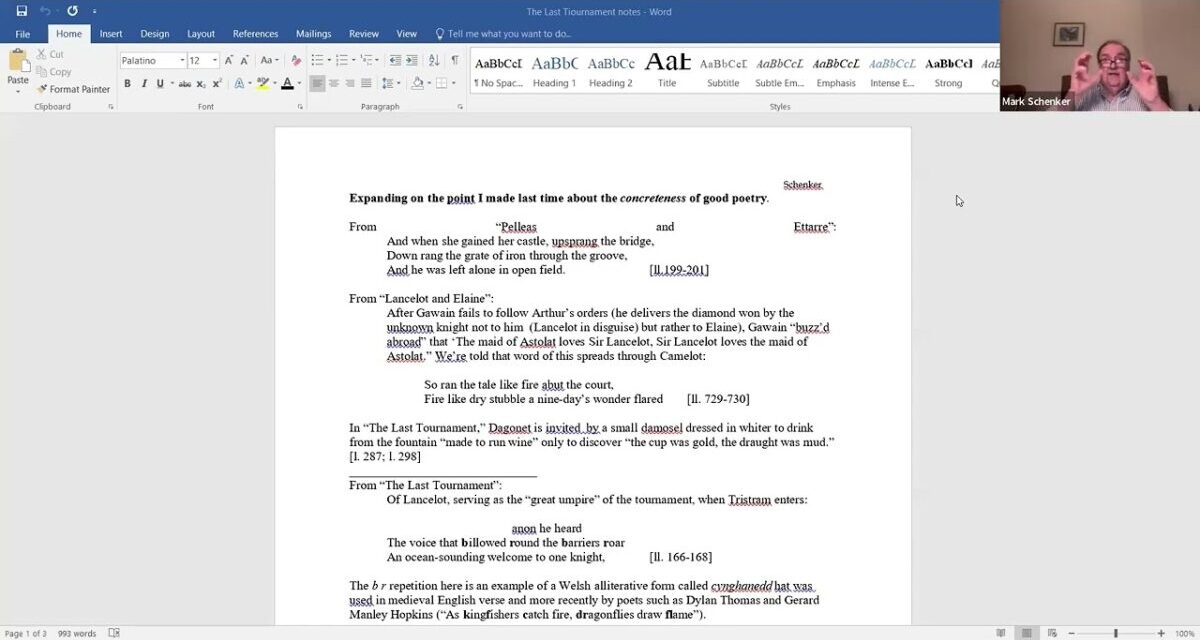Apply the Subtitle style
This screenshot has width=1200, height=640.
point(723,72)
